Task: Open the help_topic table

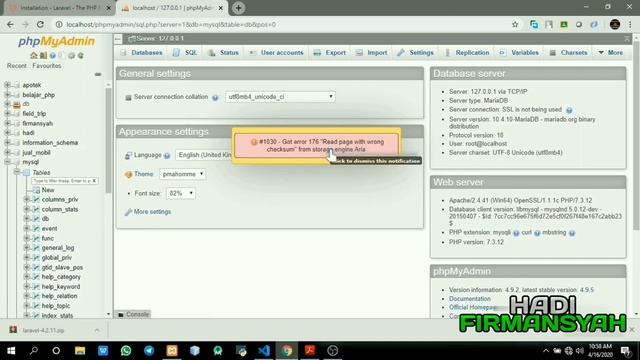Action: coord(56,306)
